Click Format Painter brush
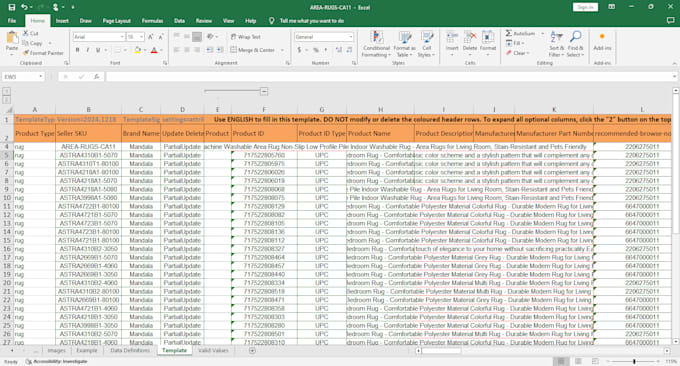This screenshot has height=366, width=680. 43,53
